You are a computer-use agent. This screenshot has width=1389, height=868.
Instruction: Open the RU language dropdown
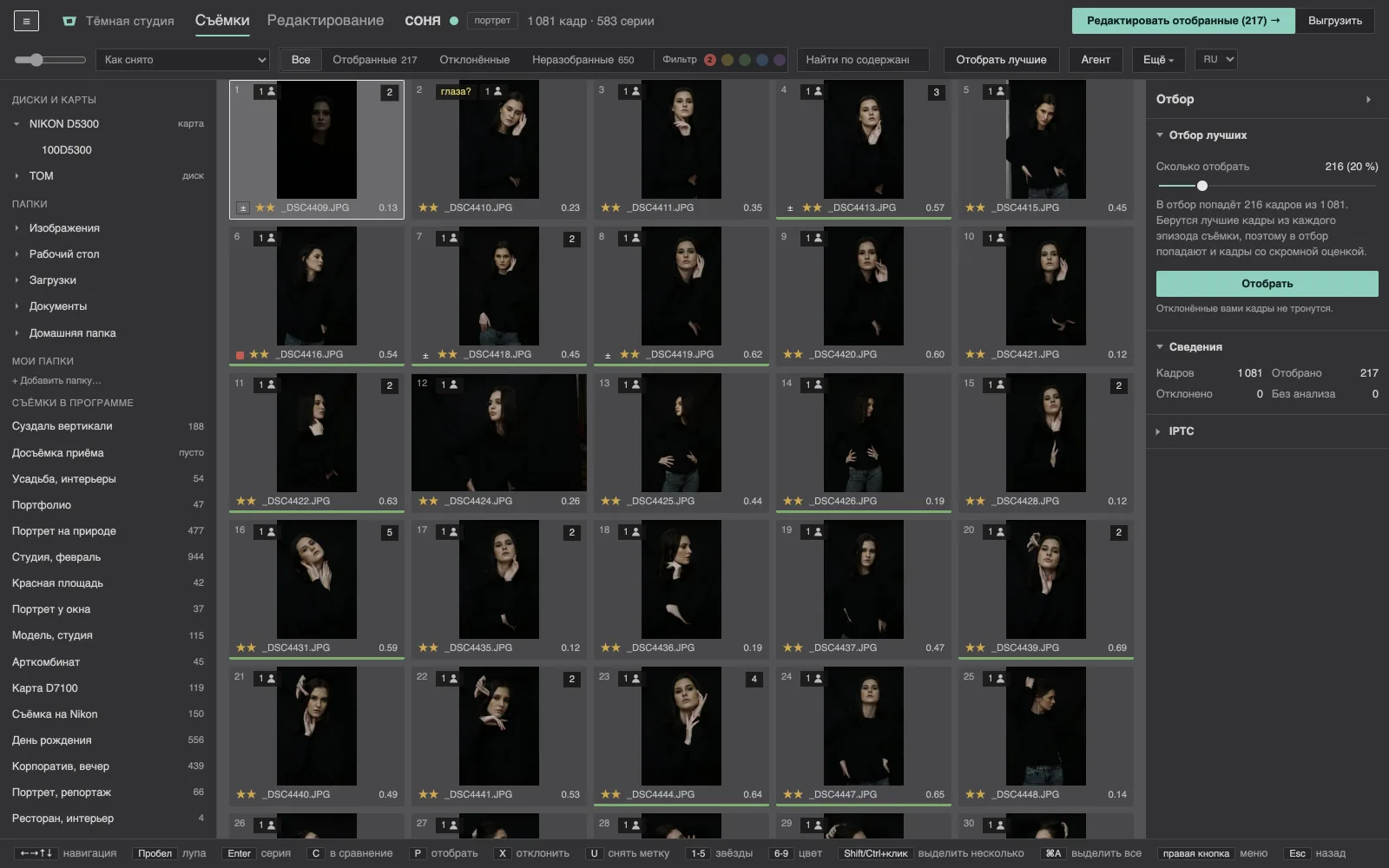coord(1215,60)
